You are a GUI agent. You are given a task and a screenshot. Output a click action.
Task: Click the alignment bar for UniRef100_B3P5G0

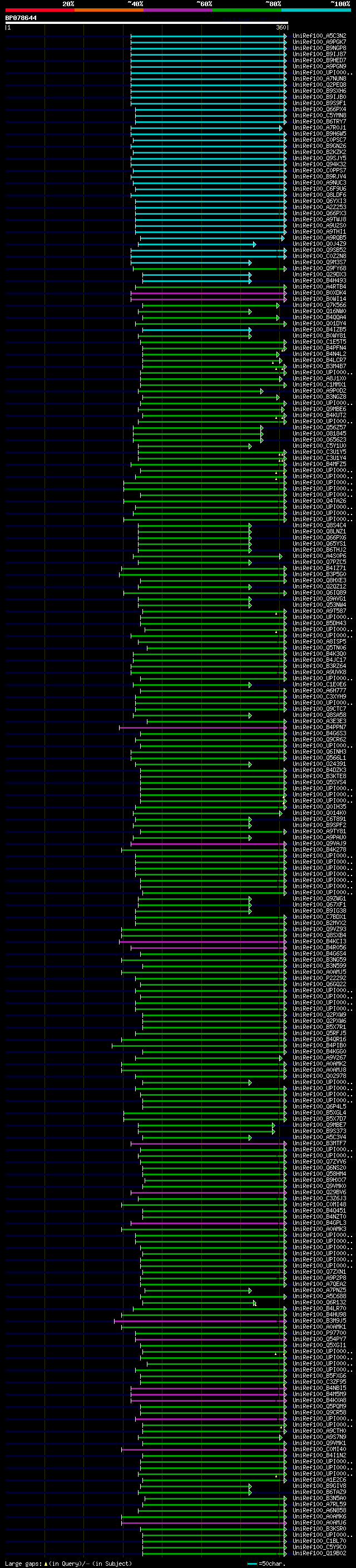click(x=202, y=574)
